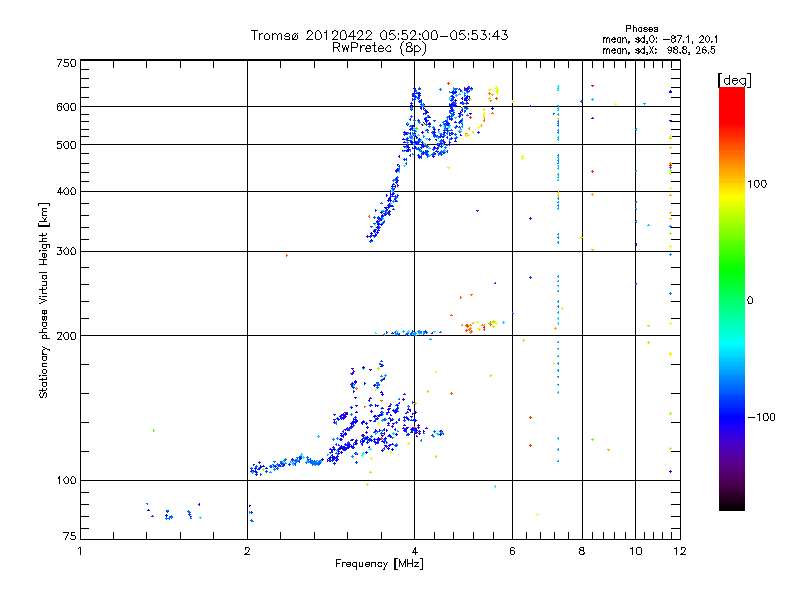
Task: Click the colorbar tick label '100'
Action: [x=757, y=184]
